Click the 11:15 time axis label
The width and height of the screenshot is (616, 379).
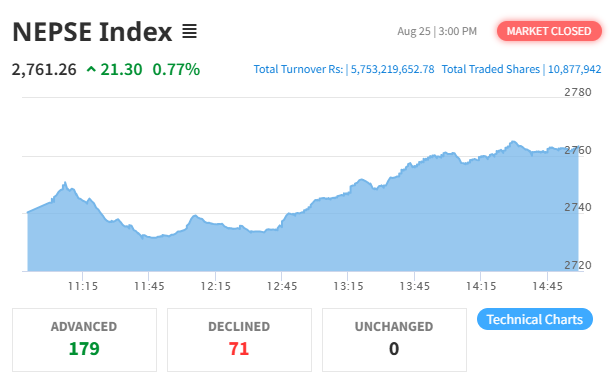(x=82, y=286)
